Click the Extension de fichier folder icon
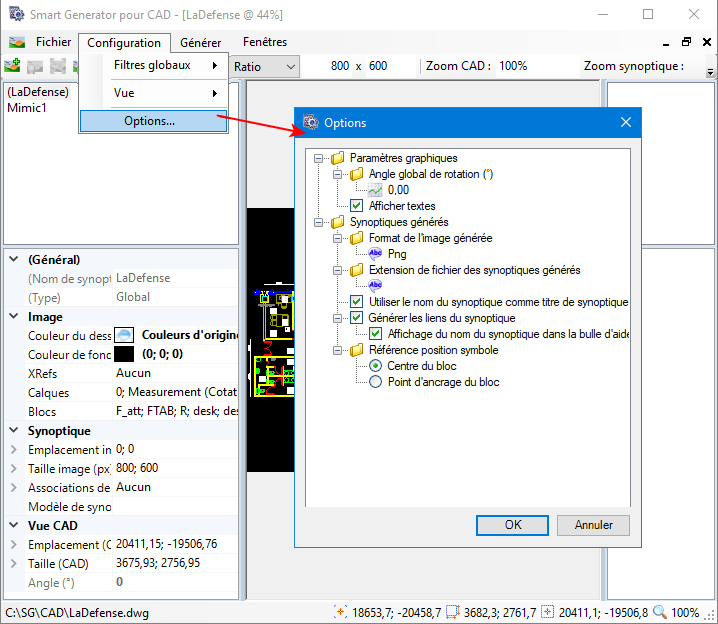Image resolution: width=718 pixels, height=624 pixels. 356,271
